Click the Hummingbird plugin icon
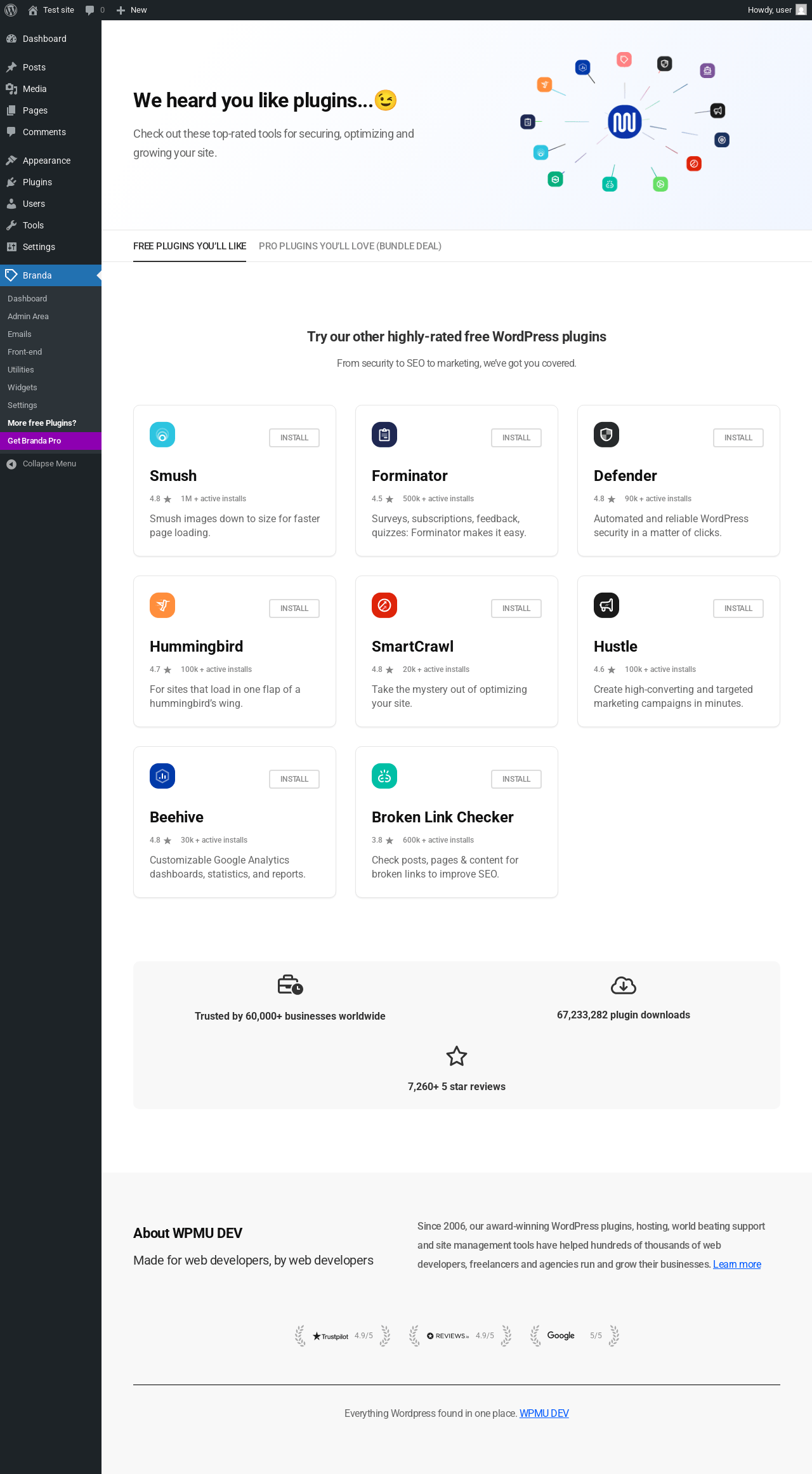Viewport: 812px width, 1474px height. (x=162, y=605)
